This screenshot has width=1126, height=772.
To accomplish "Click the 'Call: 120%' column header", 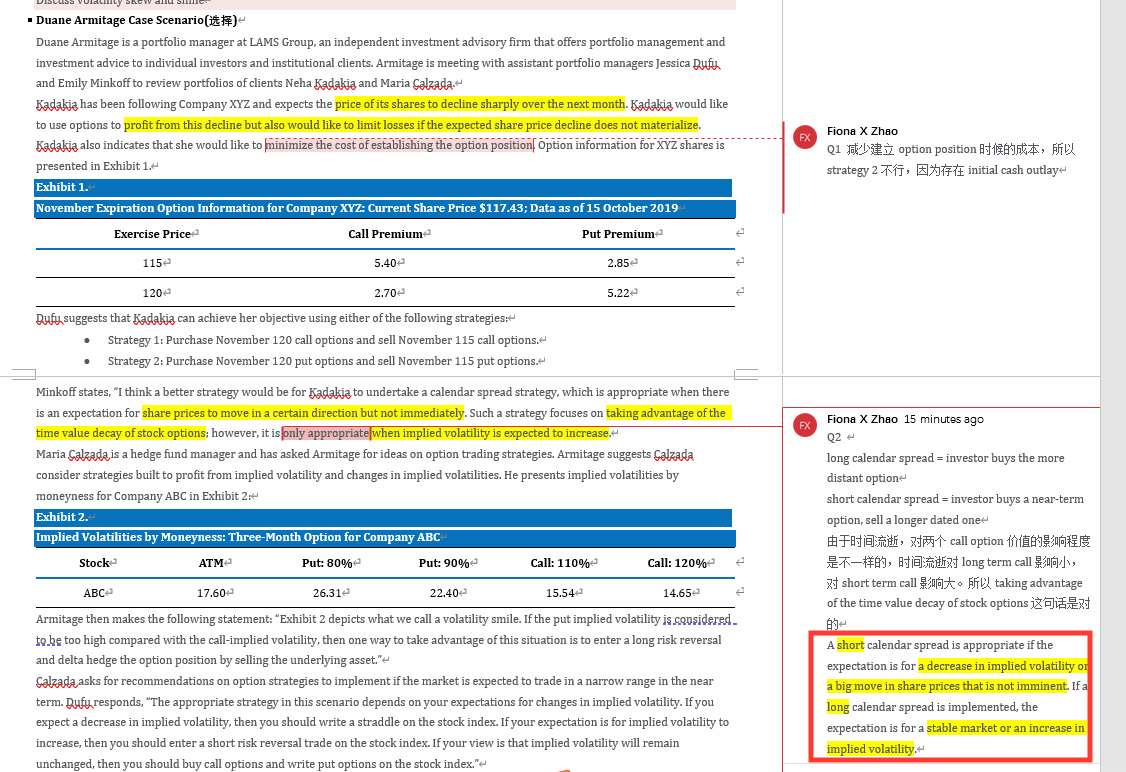I will (677, 563).
